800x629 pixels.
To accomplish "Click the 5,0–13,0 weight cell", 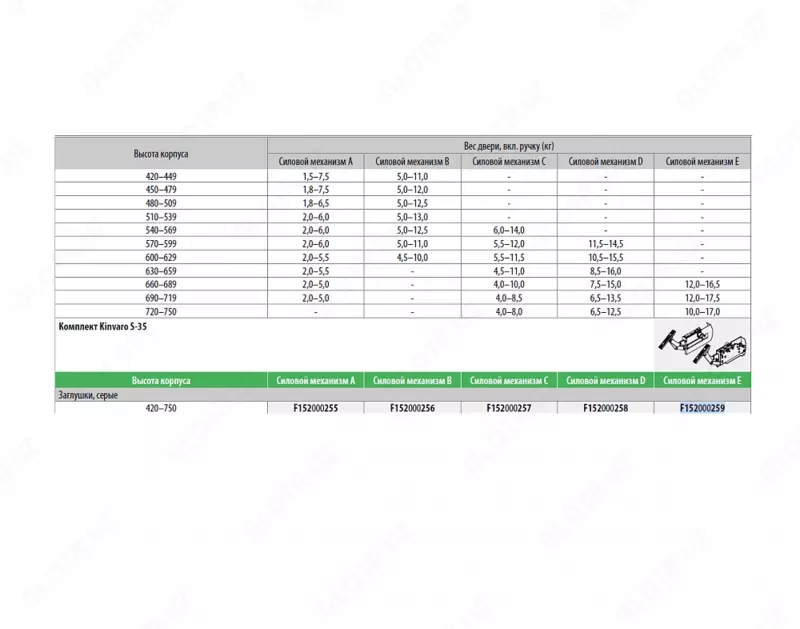I will click(x=412, y=216).
